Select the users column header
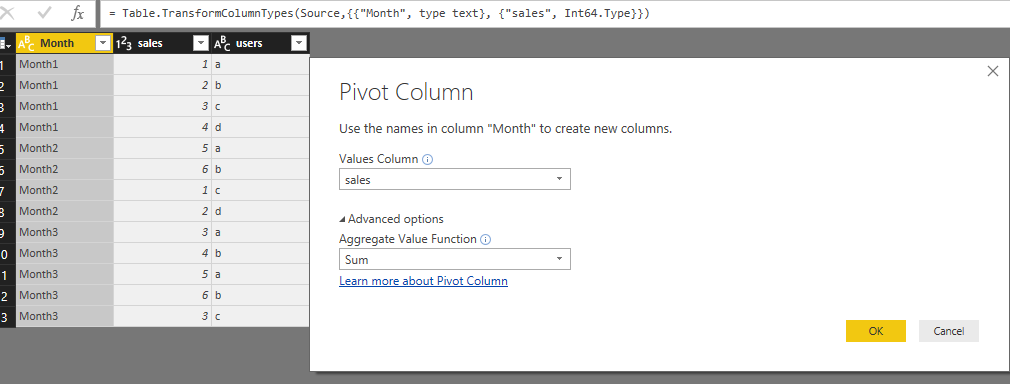 click(260, 43)
